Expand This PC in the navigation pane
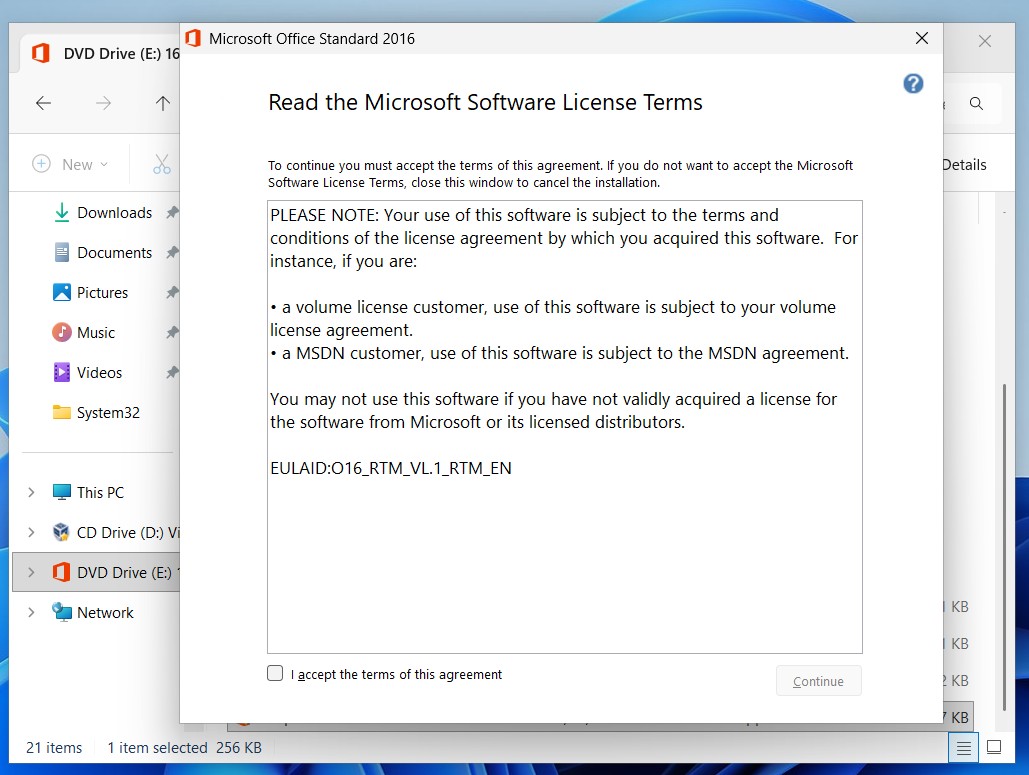Viewport: 1029px width, 775px height. click(x=30, y=492)
